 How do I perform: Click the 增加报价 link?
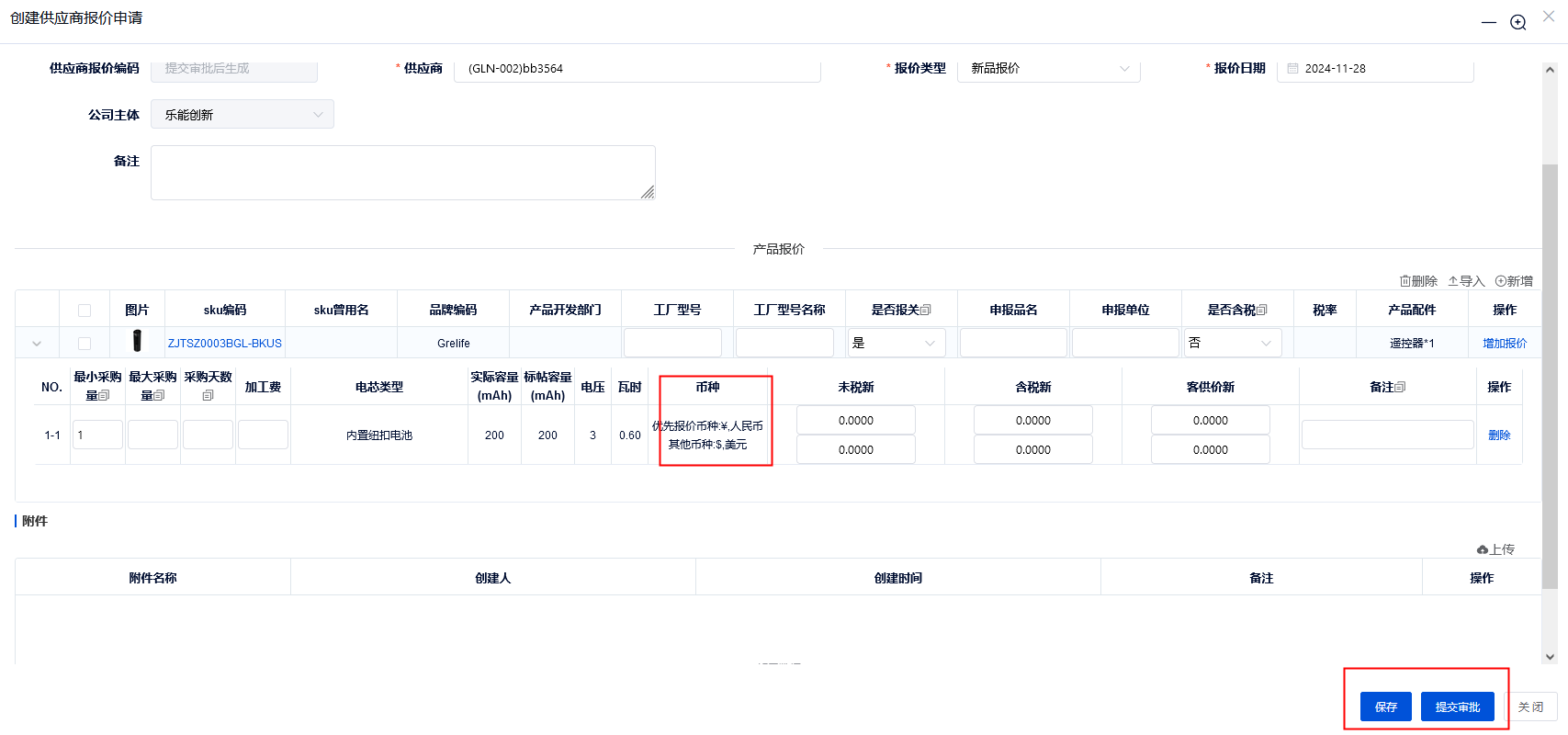click(x=1505, y=344)
